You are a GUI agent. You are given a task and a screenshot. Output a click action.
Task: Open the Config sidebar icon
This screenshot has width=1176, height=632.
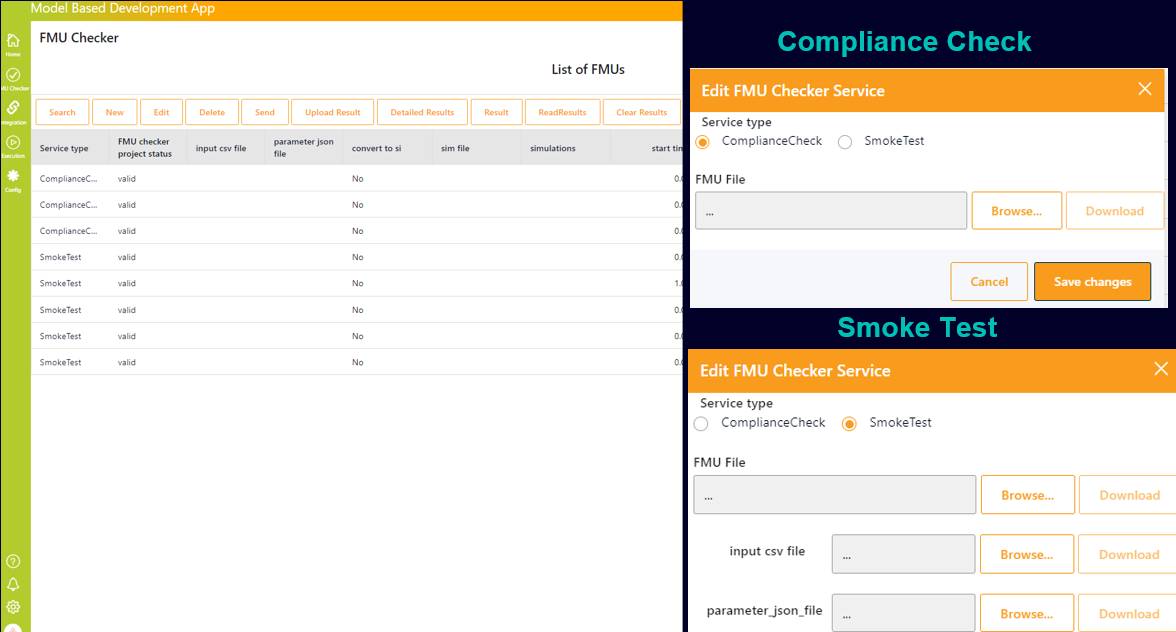click(x=13, y=179)
